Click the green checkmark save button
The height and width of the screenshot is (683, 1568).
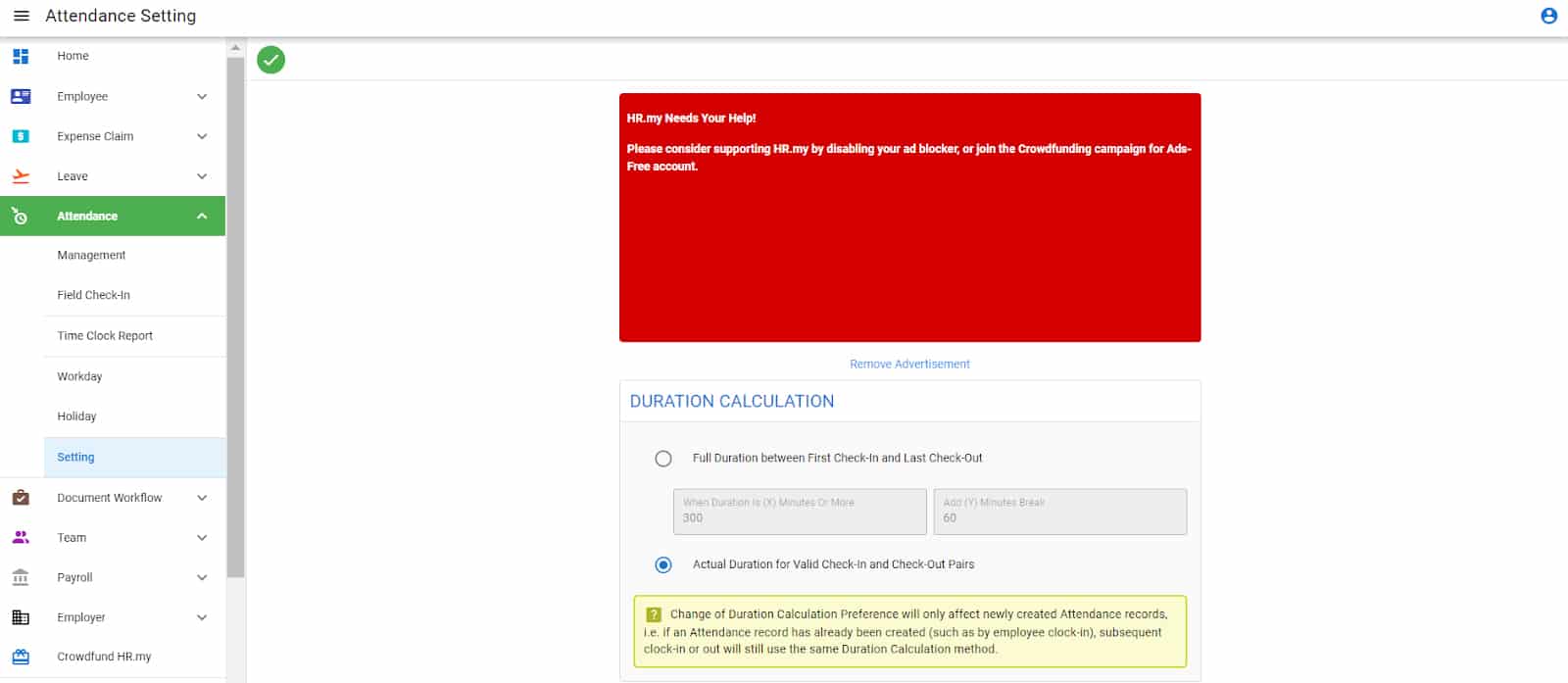271,60
